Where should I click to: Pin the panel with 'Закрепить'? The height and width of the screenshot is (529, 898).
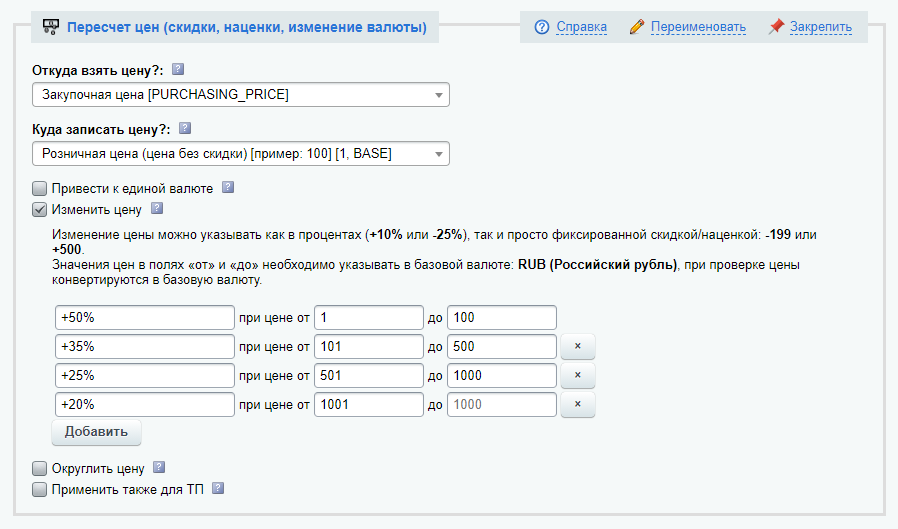[x=820, y=27]
